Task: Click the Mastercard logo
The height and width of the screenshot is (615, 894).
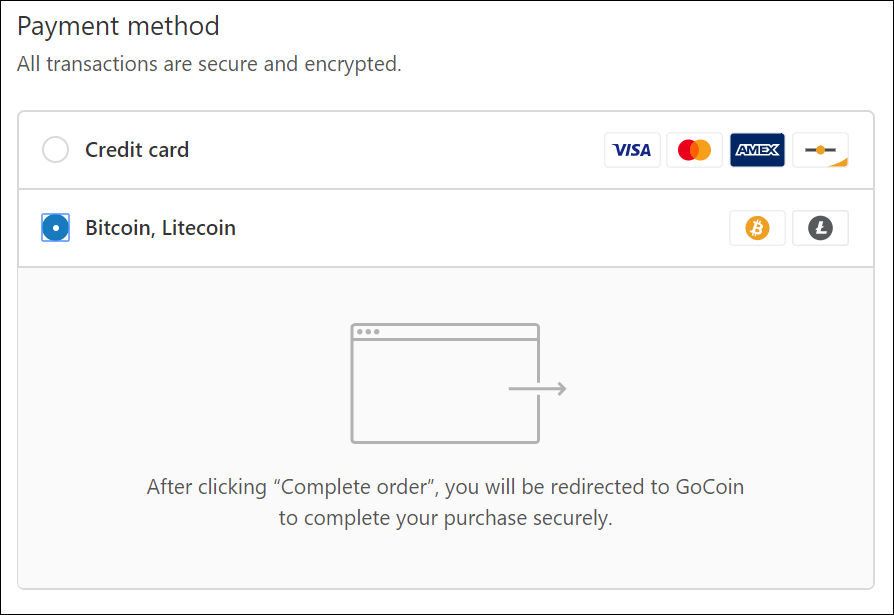Action: pos(694,150)
